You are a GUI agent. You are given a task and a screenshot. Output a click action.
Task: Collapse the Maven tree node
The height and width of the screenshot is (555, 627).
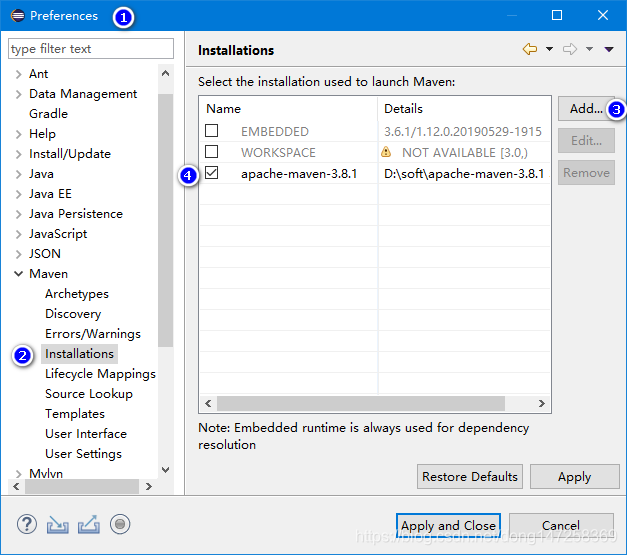[18, 274]
